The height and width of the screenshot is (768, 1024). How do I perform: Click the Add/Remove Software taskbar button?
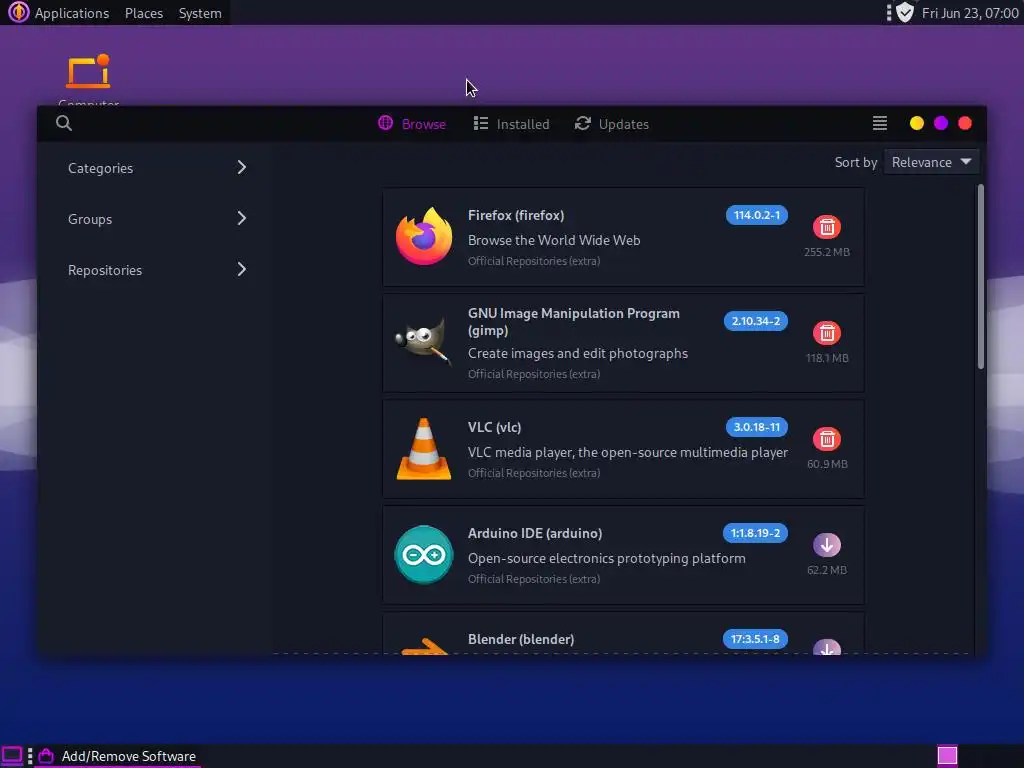(117, 756)
